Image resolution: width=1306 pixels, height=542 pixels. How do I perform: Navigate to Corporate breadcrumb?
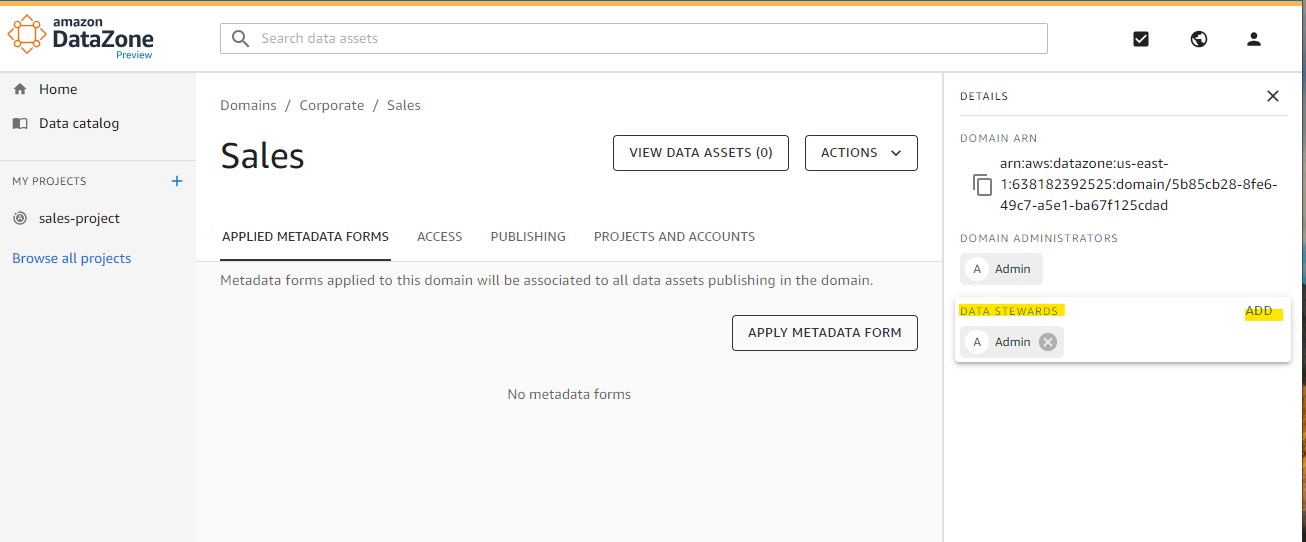[332, 105]
